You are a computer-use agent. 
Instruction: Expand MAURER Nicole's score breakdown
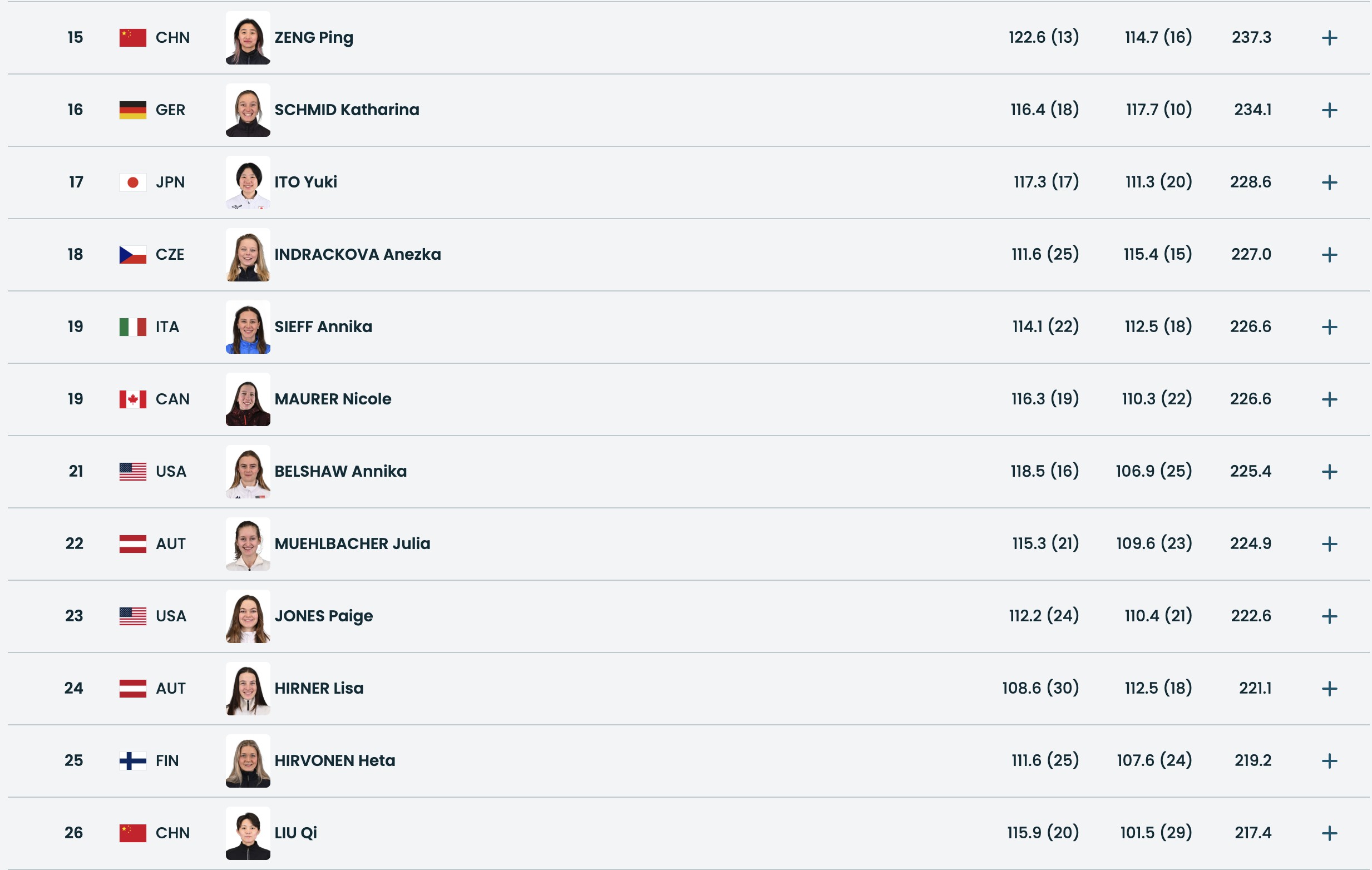1329,400
